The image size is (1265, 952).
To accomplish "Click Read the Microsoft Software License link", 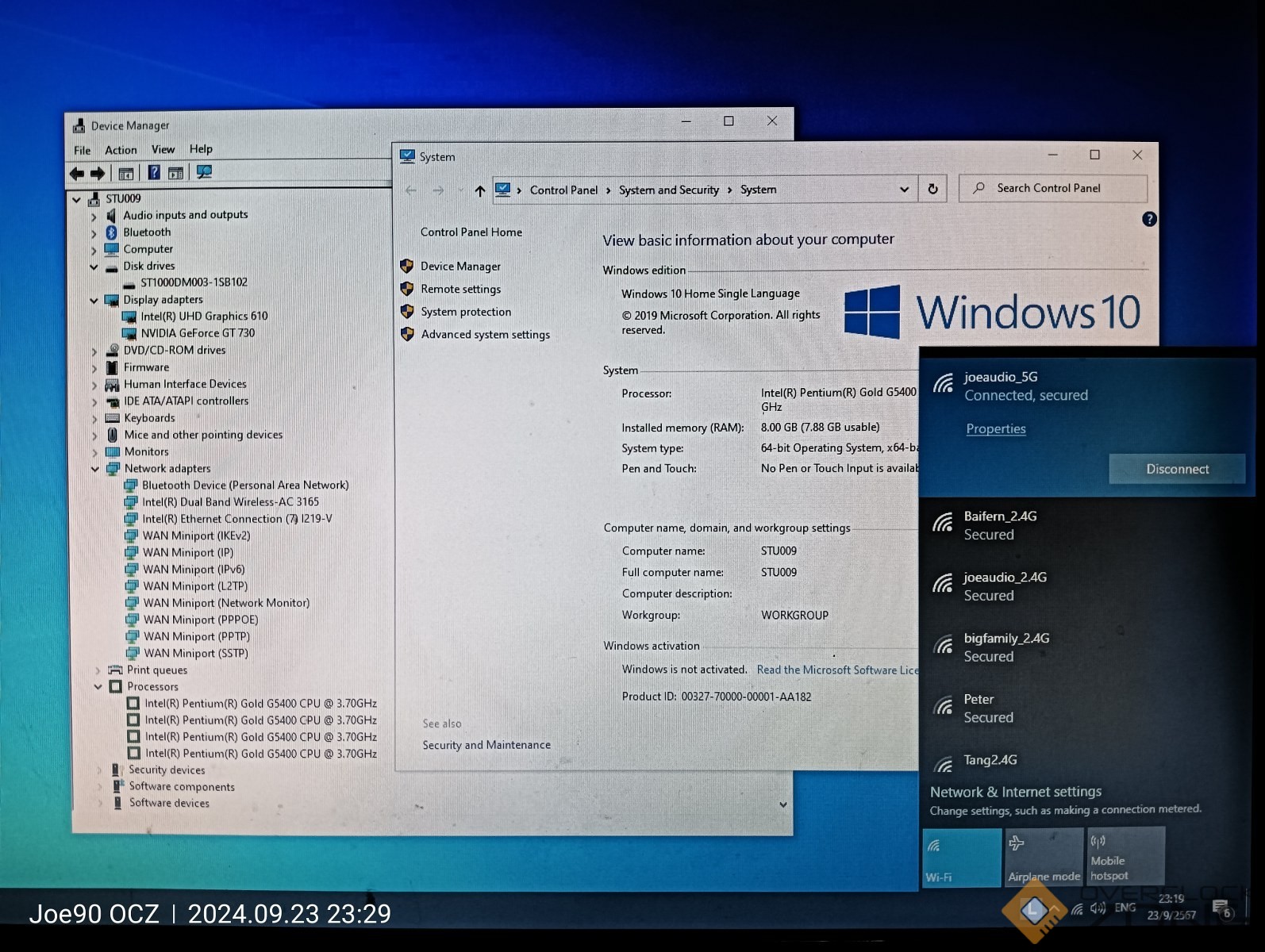I will click(x=837, y=670).
